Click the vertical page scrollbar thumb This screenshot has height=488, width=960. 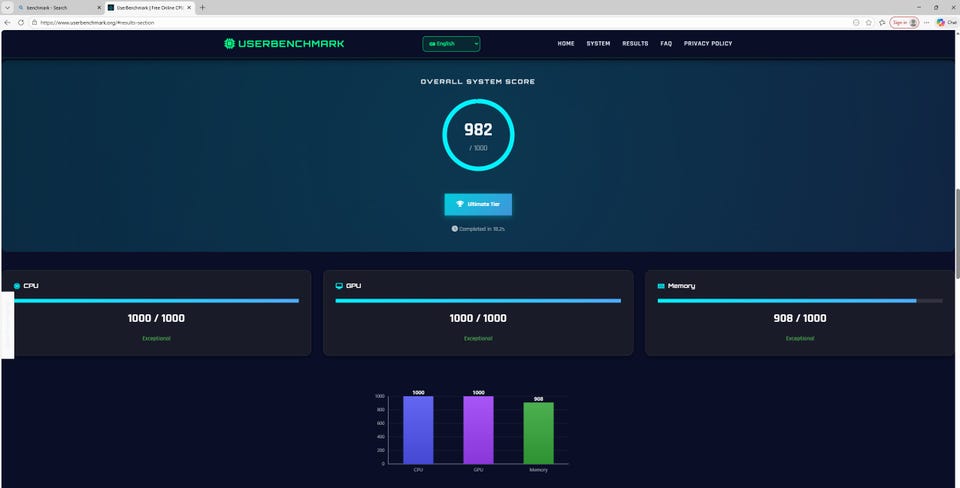coord(956,233)
